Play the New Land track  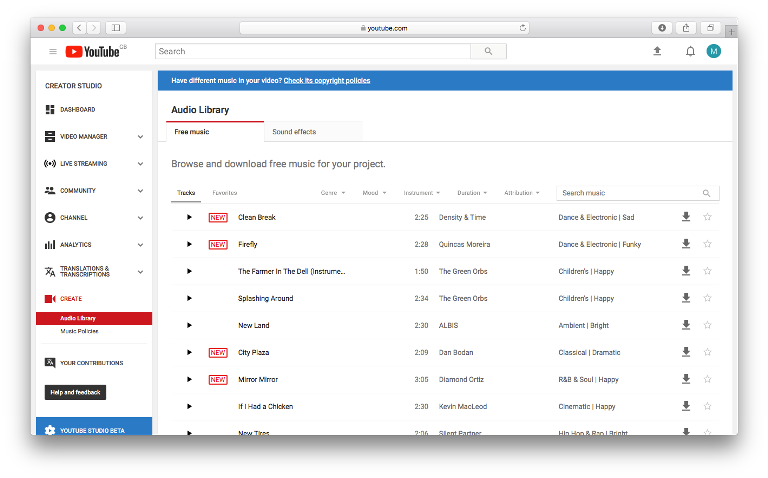pyautogui.click(x=189, y=325)
